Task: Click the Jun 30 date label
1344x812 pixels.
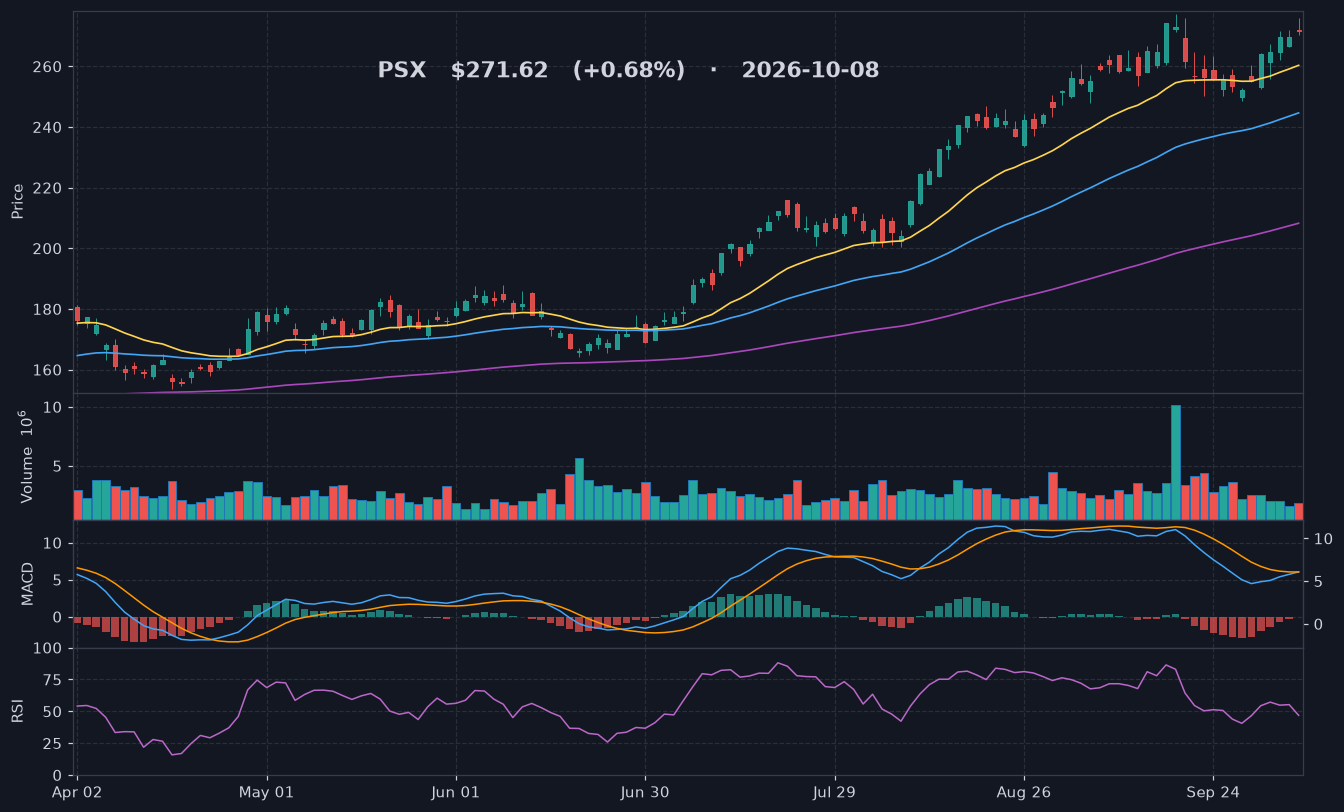Action: click(x=645, y=792)
